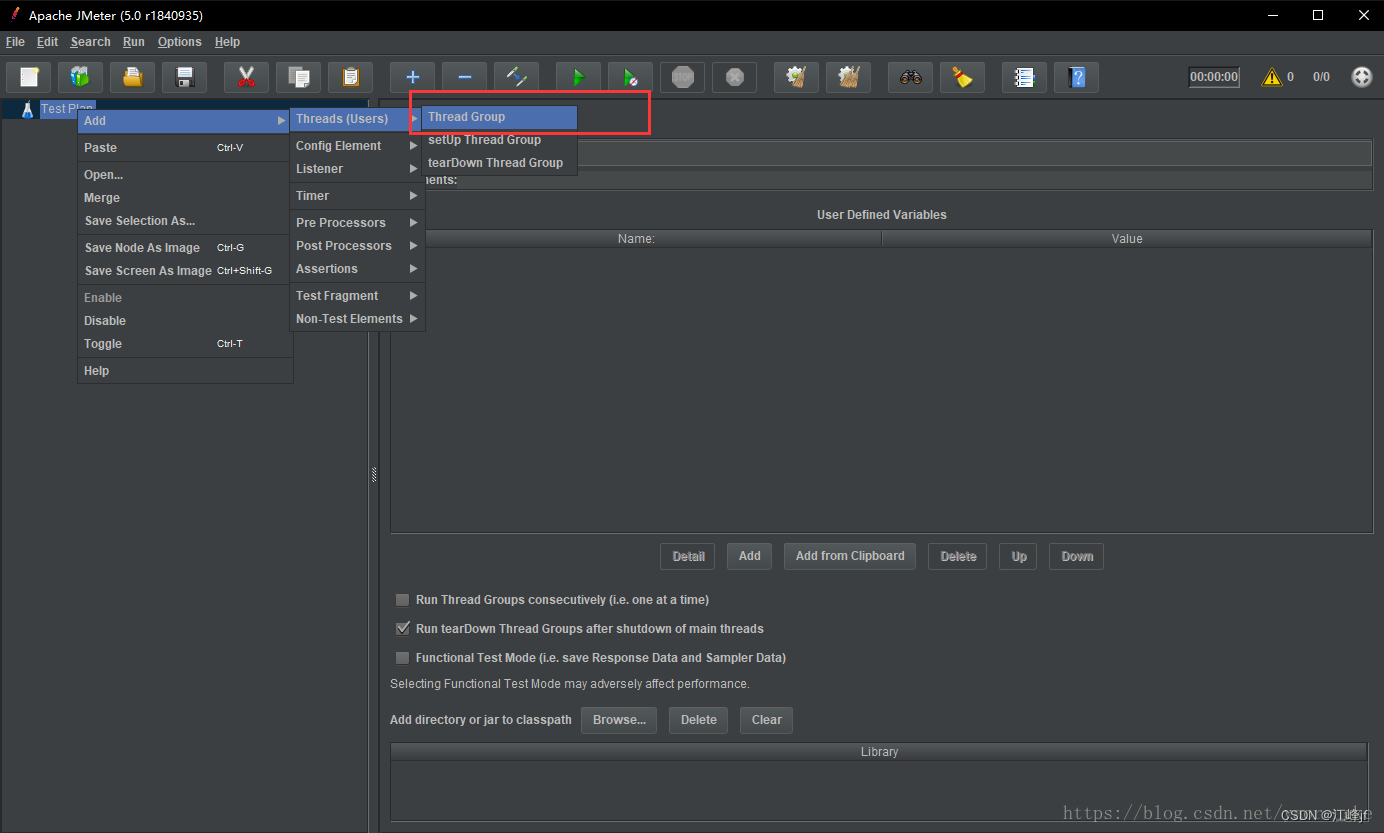Toggle Run Thread Groups consecutively checkbox
Image resolution: width=1384 pixels, height=833 pixels.
point(402,600)
